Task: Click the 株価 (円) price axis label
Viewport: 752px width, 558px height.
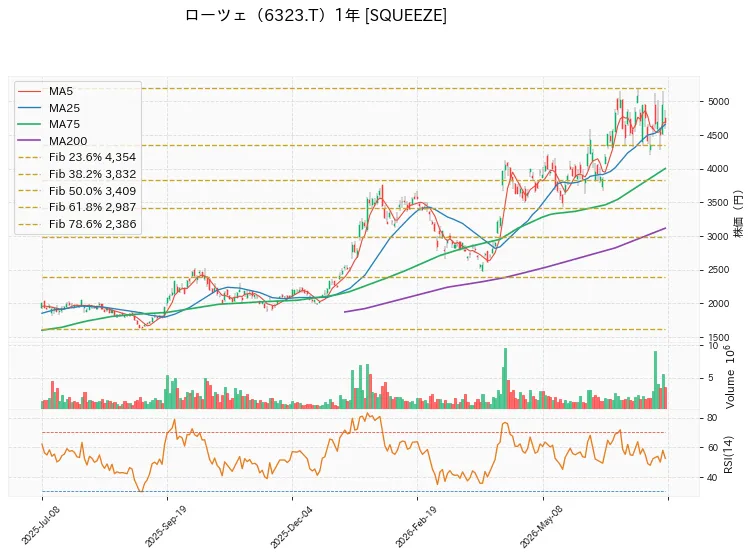Action: click(x=739, y=214)
